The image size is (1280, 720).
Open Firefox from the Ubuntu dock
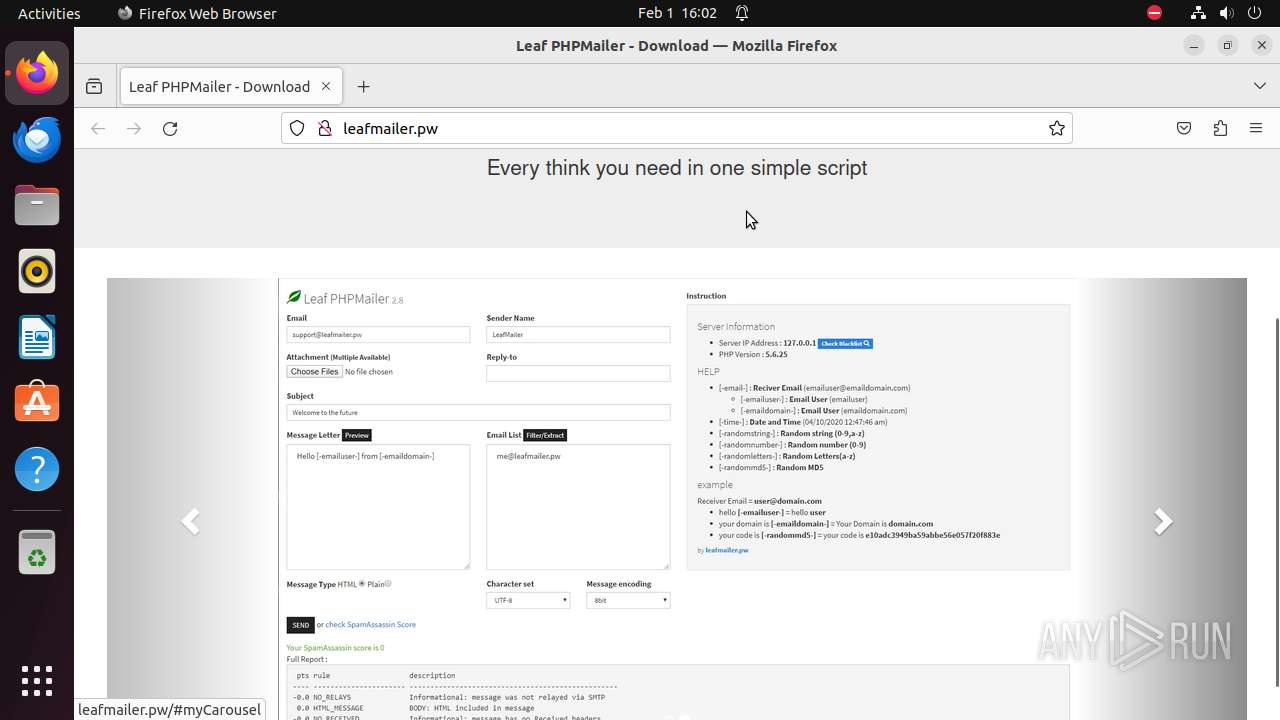click(x=37, y=73)
